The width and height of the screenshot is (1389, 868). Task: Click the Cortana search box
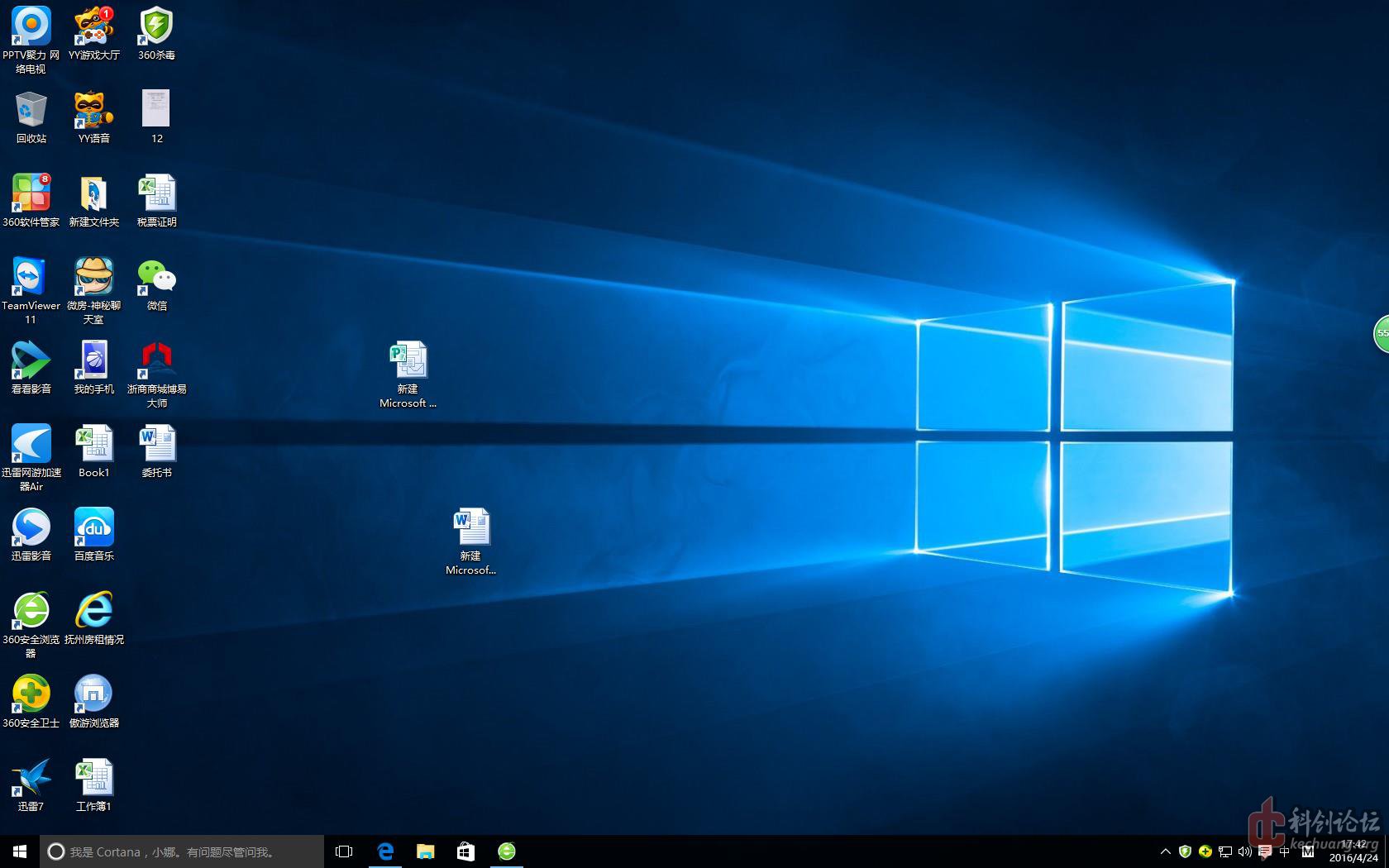tap(182, 851)
